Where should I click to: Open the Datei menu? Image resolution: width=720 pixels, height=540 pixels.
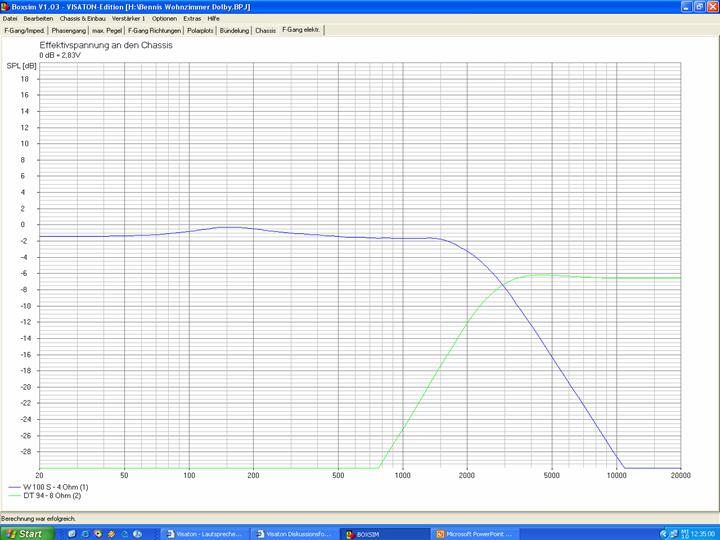[x=11, y=18]
